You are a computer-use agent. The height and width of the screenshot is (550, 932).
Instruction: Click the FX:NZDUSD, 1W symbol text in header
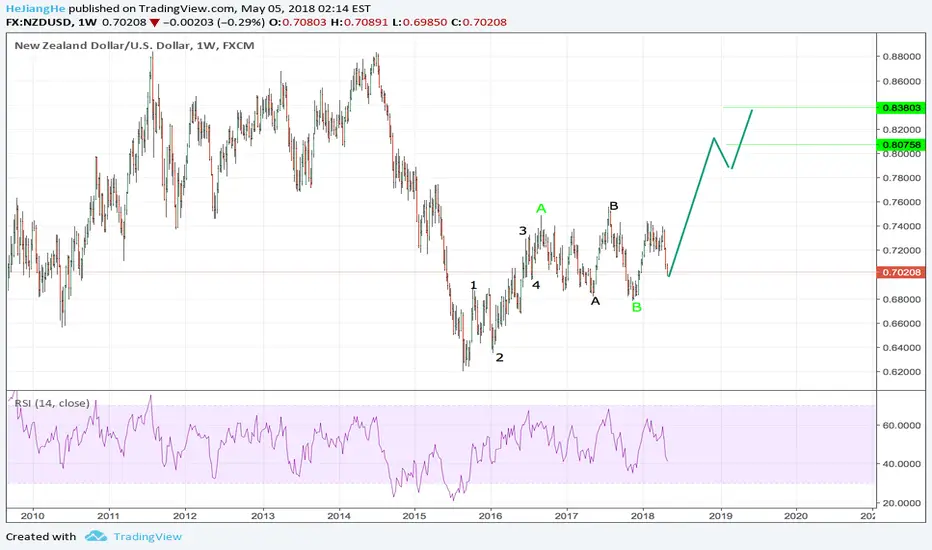(51, 22)
